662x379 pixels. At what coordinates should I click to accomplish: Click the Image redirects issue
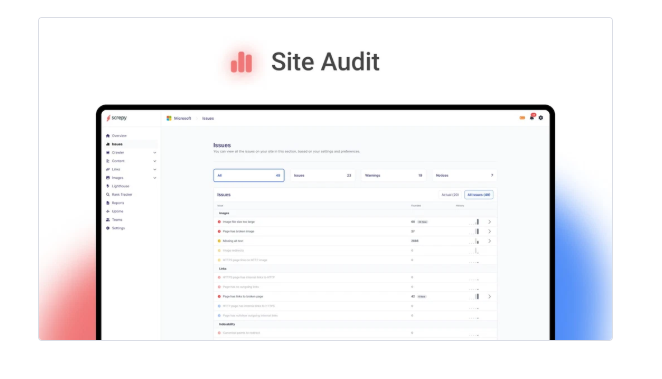233,251
